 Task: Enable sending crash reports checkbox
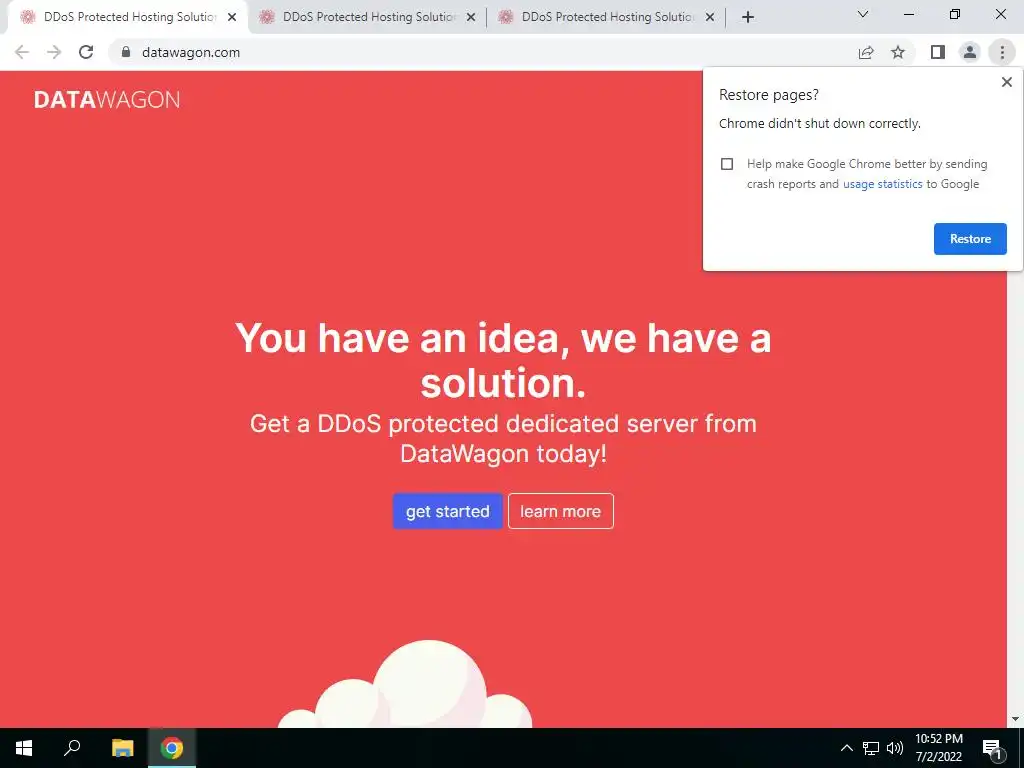click(727, 164)
